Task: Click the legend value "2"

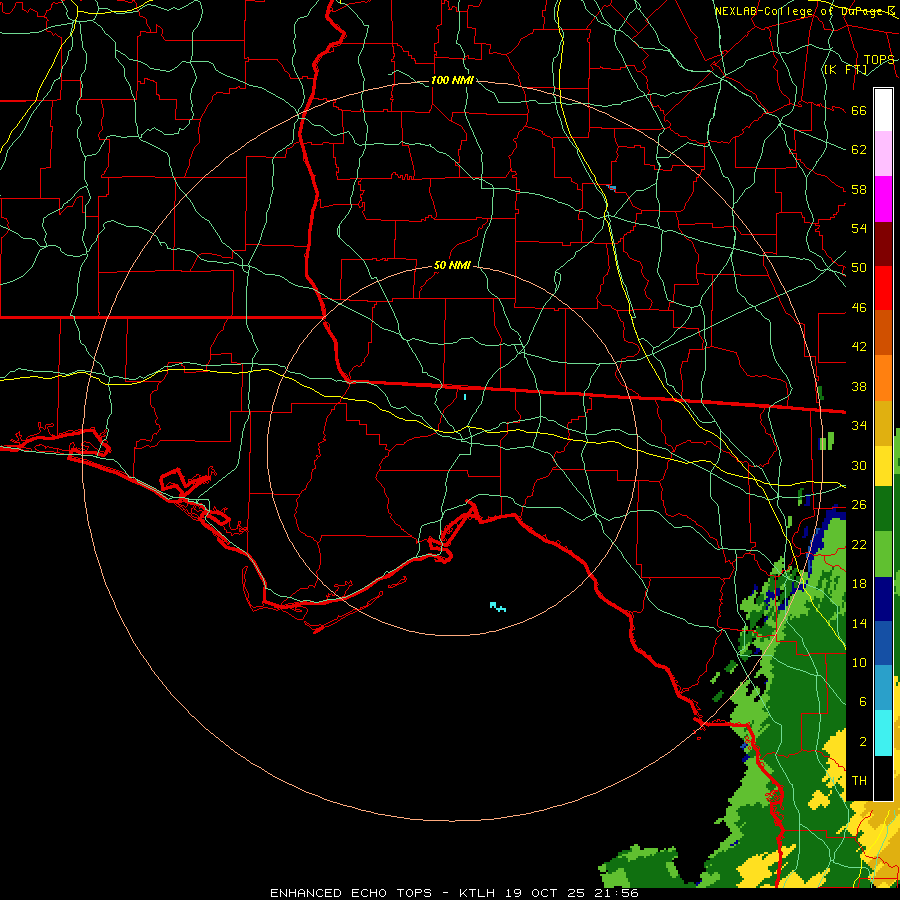Action: [x=862, y=742]
